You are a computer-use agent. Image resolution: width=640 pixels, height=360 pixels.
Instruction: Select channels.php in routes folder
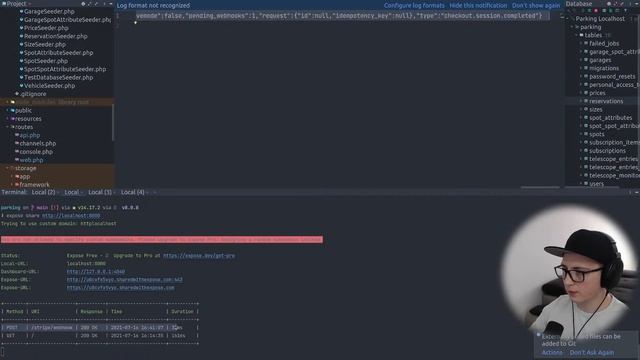[38, 143]
